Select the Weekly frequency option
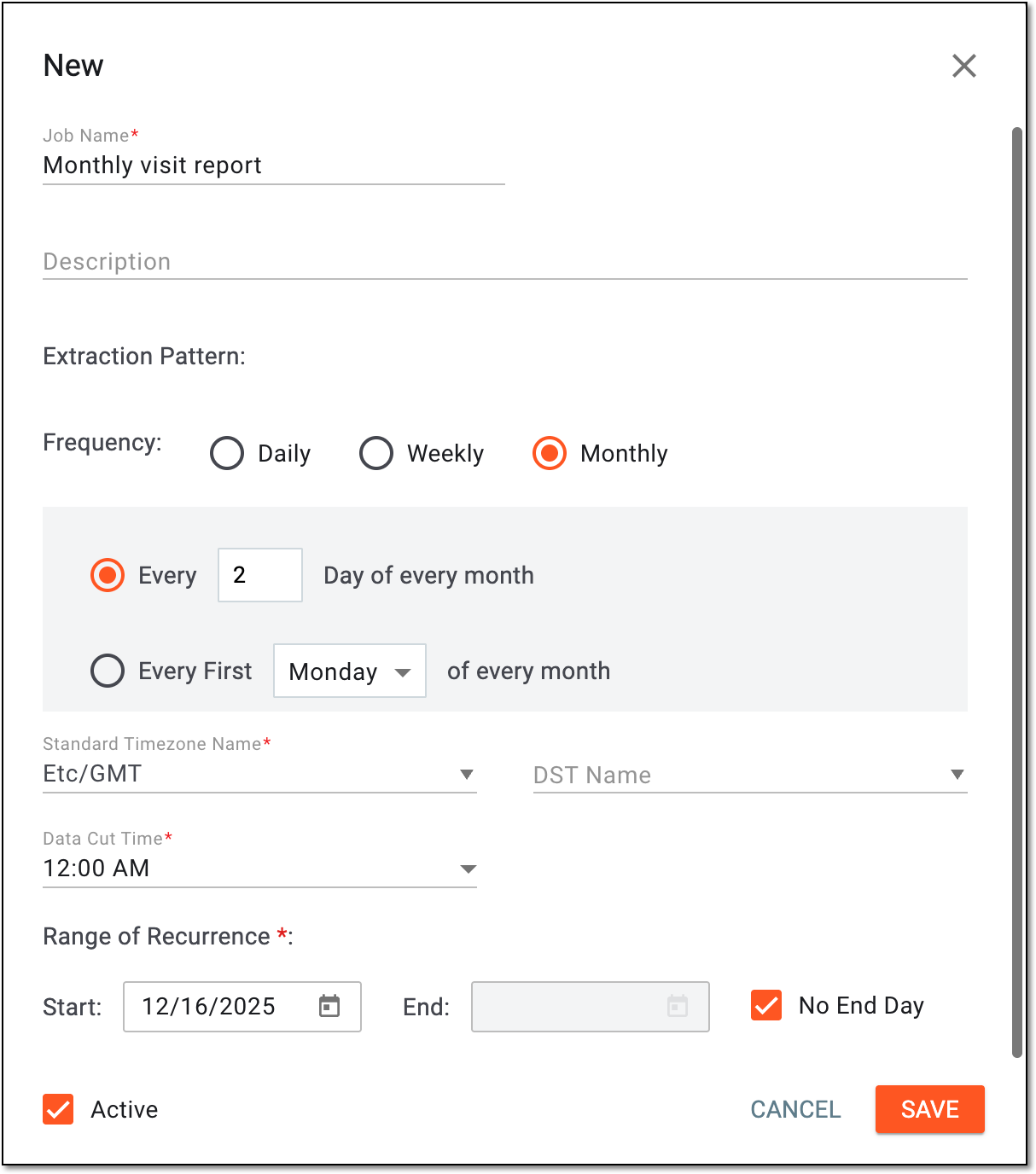 pos(376,453)
